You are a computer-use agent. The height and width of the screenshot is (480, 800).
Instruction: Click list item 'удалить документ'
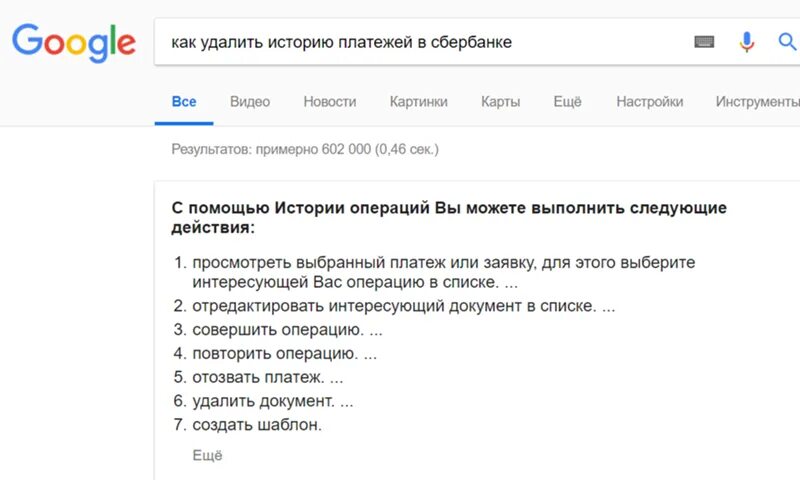[263, 401]
